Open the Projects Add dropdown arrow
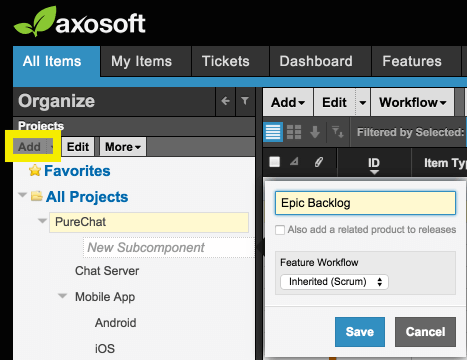Screen dimensions: 467x360 tap(51, 147)
